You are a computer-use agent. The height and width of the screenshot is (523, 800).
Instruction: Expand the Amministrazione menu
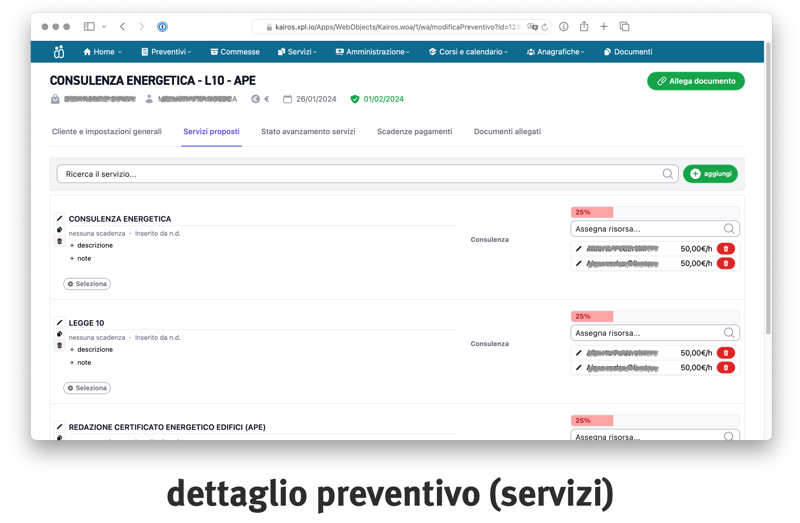[x=372, y=52]
